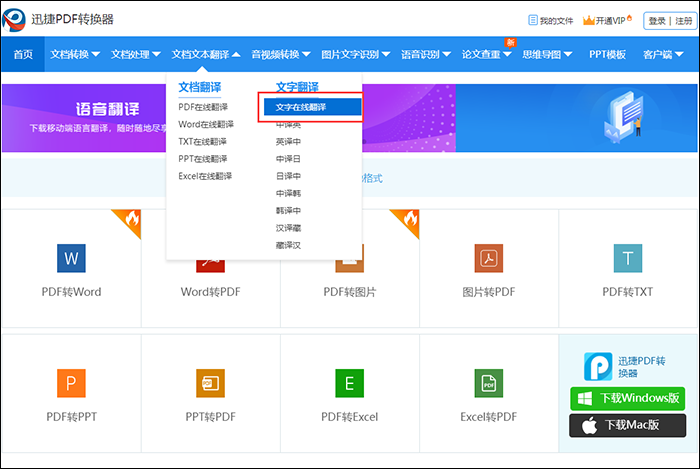
Task: Click the 我的文件 link text
Action: click(556, 21)
